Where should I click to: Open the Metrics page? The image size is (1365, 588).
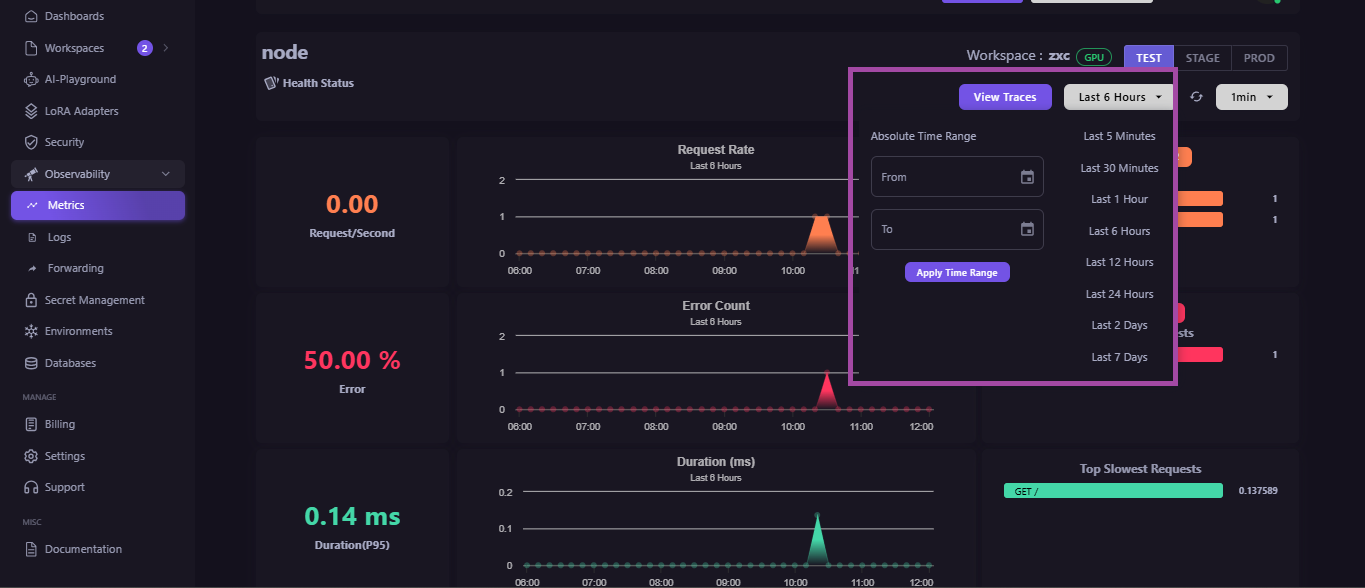pos(98,205)
